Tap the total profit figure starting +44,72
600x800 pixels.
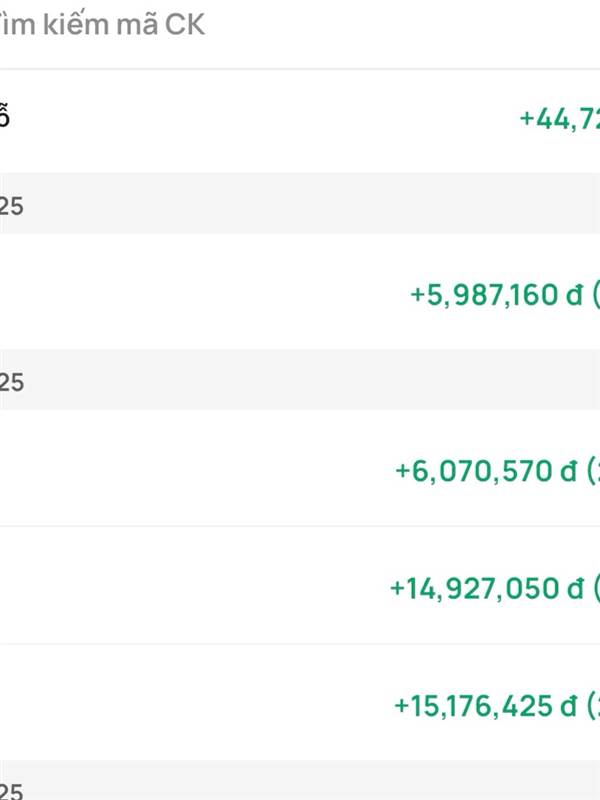click(560, 119)
